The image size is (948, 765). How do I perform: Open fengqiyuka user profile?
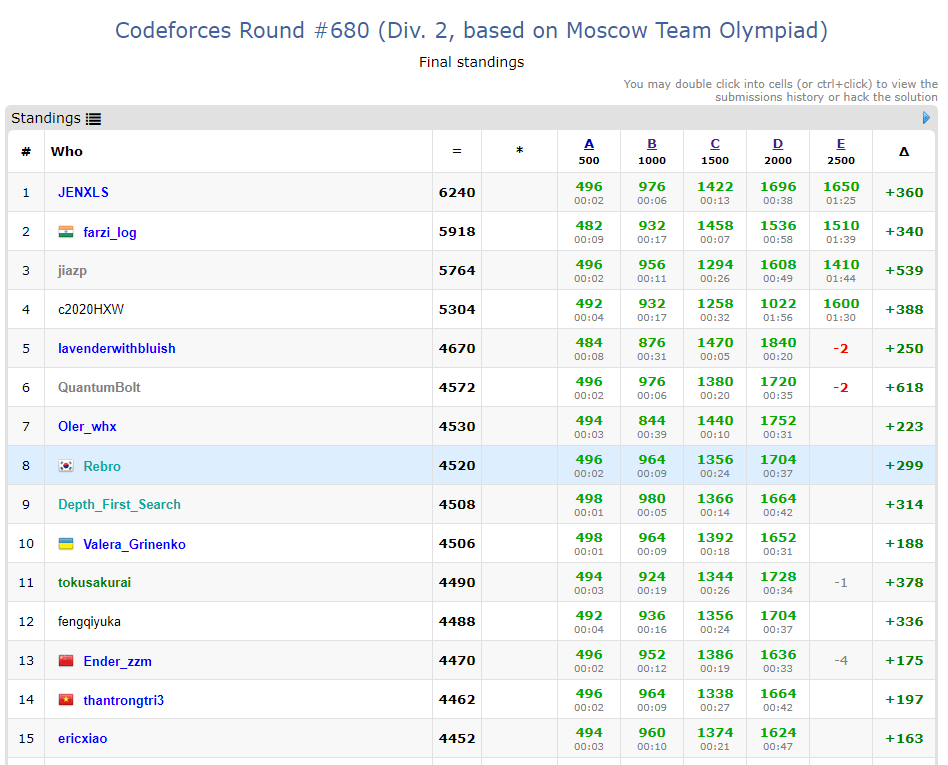point(89,622)
